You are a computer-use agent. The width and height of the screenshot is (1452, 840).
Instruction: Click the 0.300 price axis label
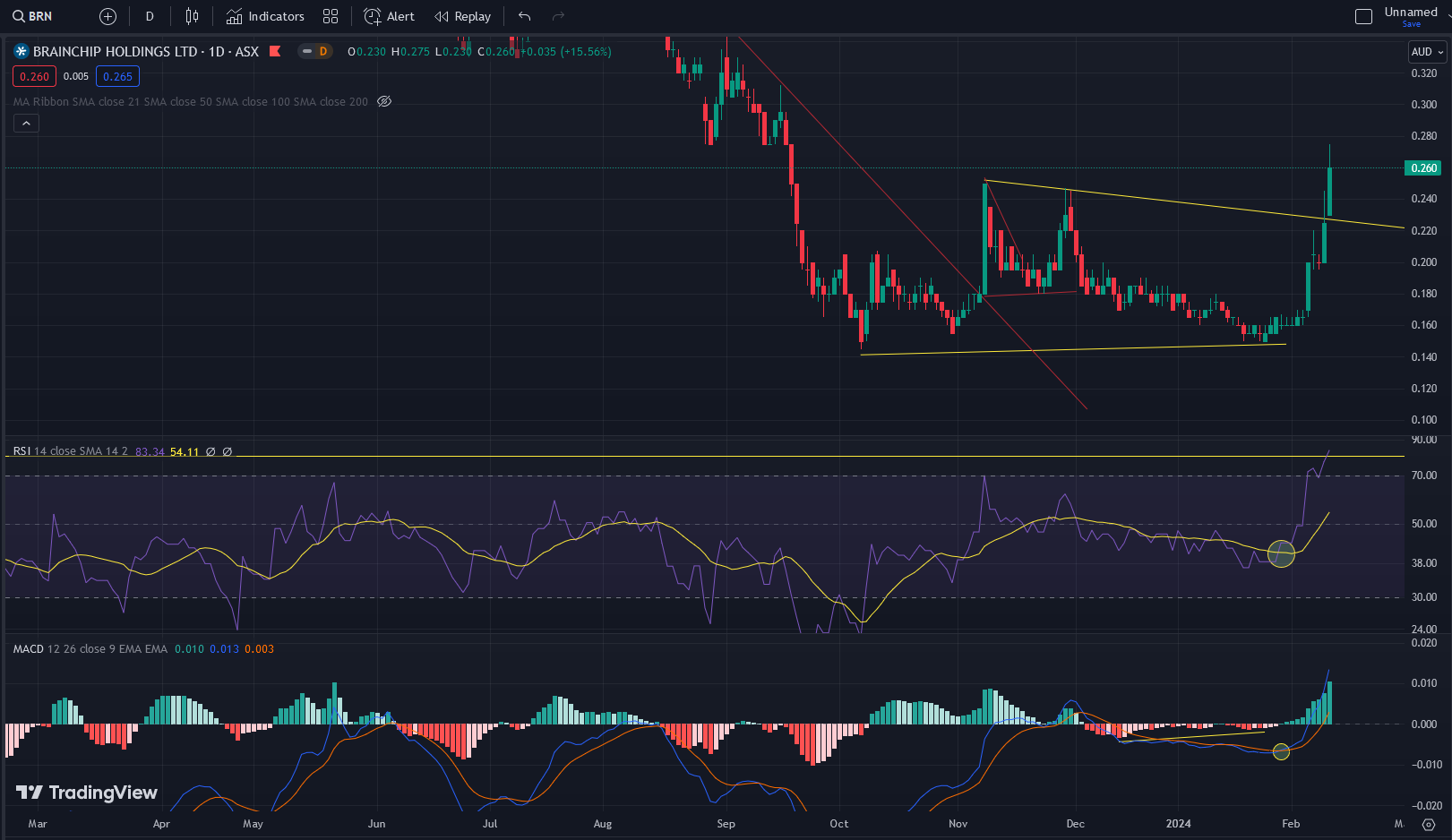click(x=1423, y=105)
